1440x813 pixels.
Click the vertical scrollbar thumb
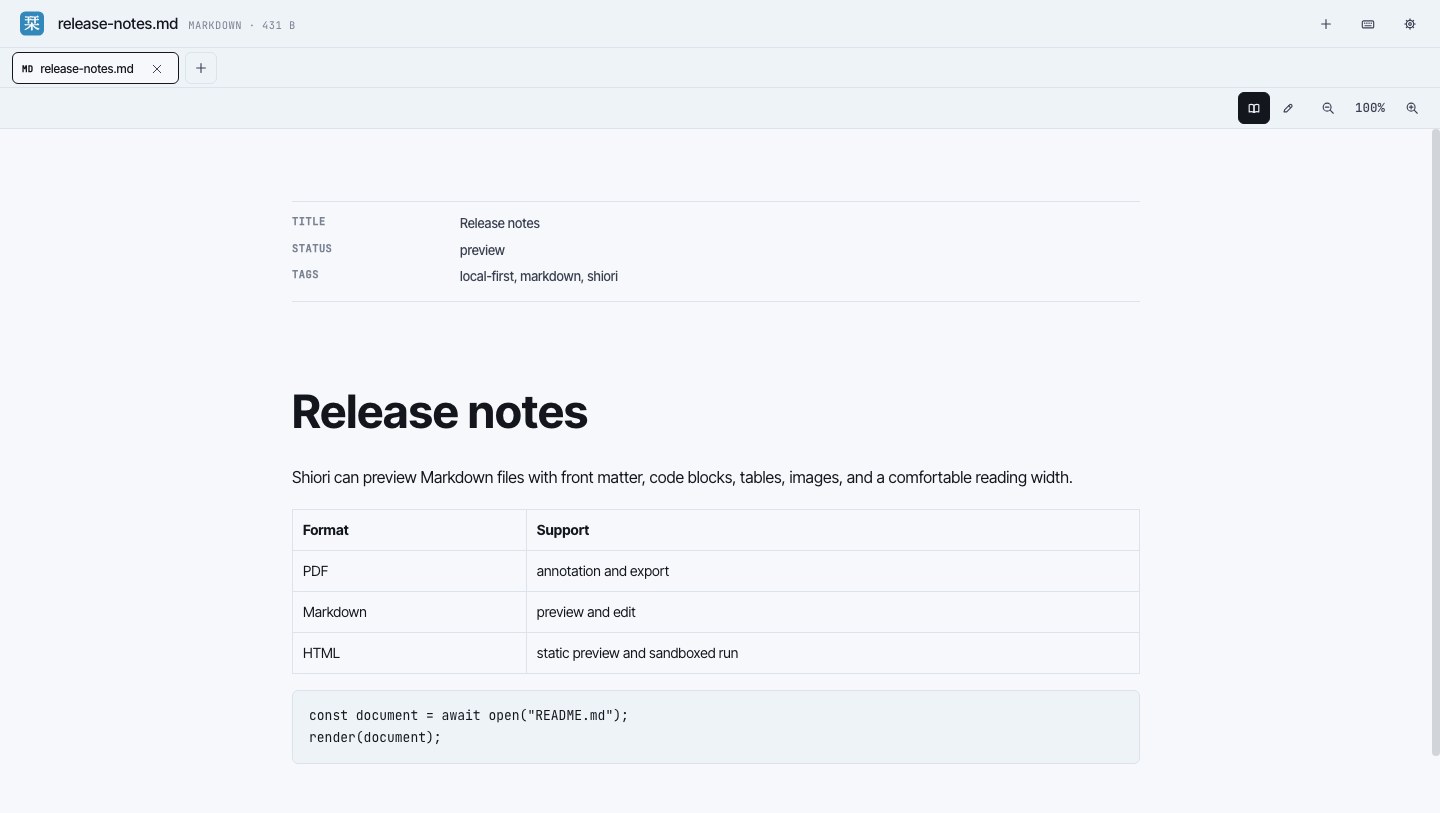pos(1436,443)
